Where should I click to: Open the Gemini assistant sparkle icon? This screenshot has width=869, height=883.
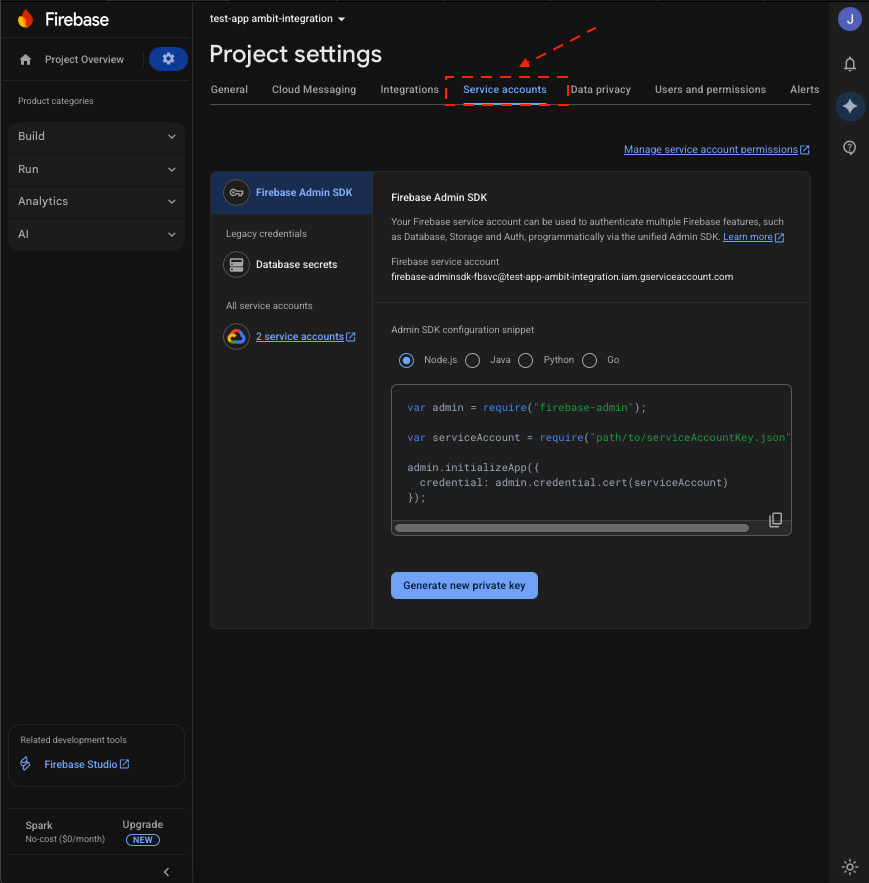[849, 106]
